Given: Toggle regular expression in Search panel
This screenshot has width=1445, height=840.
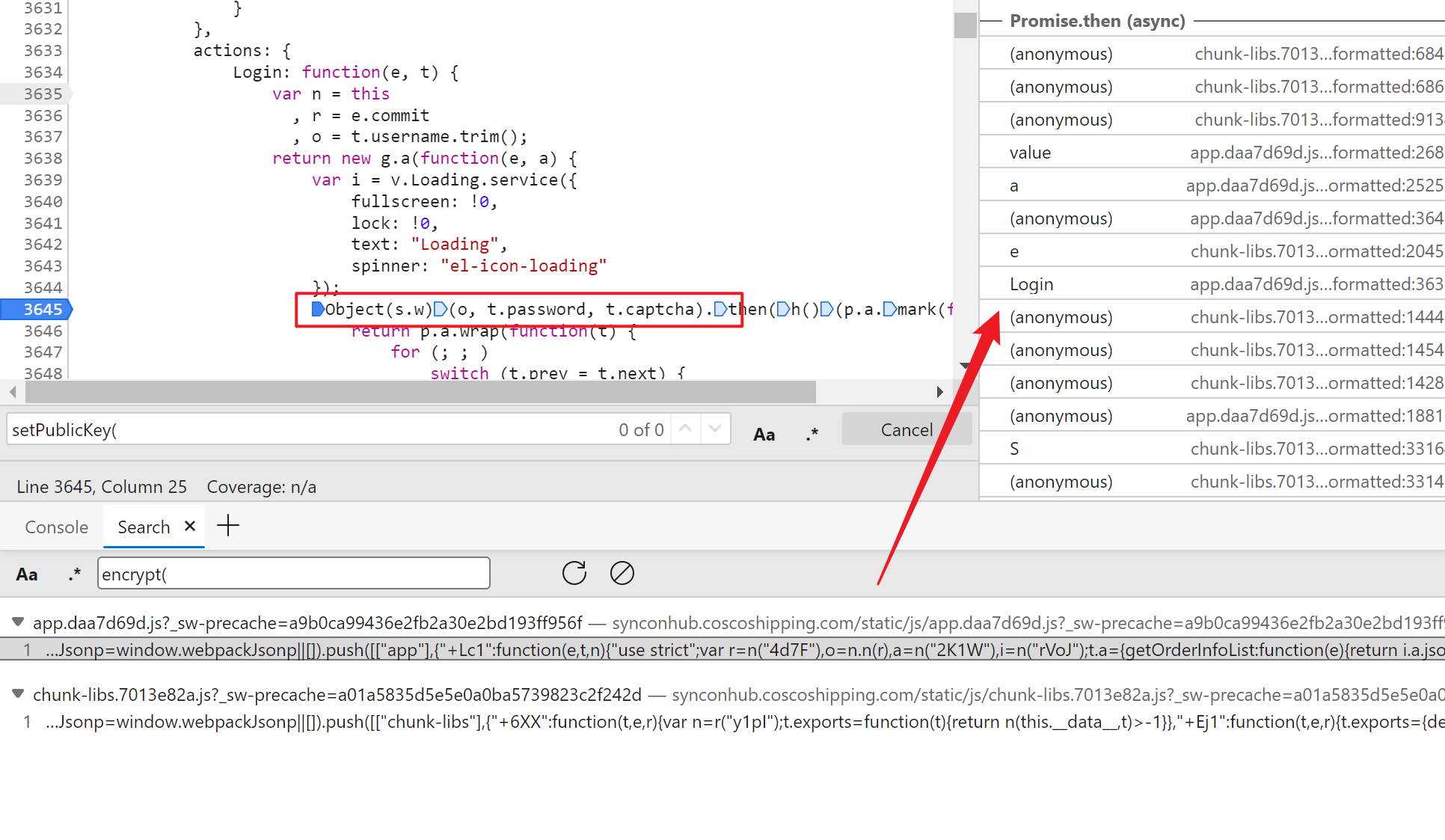Looking at the screenshot, I should coord(74,574).
